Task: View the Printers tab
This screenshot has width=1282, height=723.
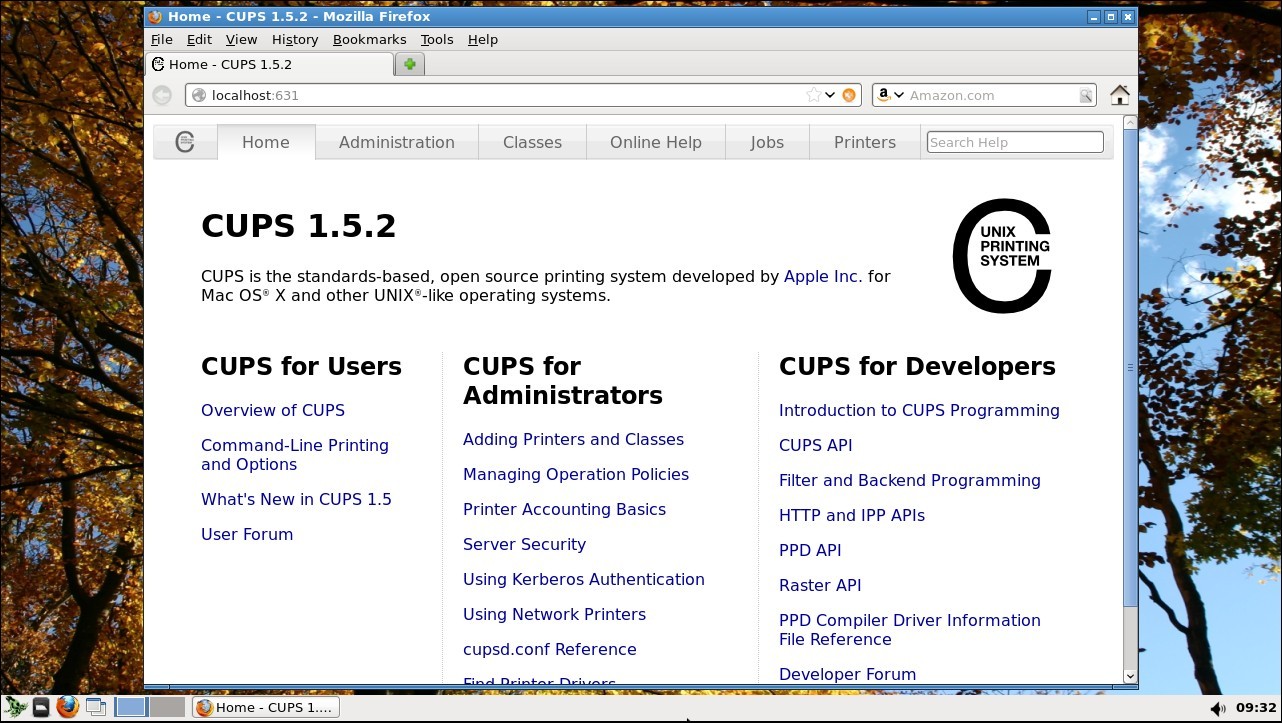Action: [865, 142]
